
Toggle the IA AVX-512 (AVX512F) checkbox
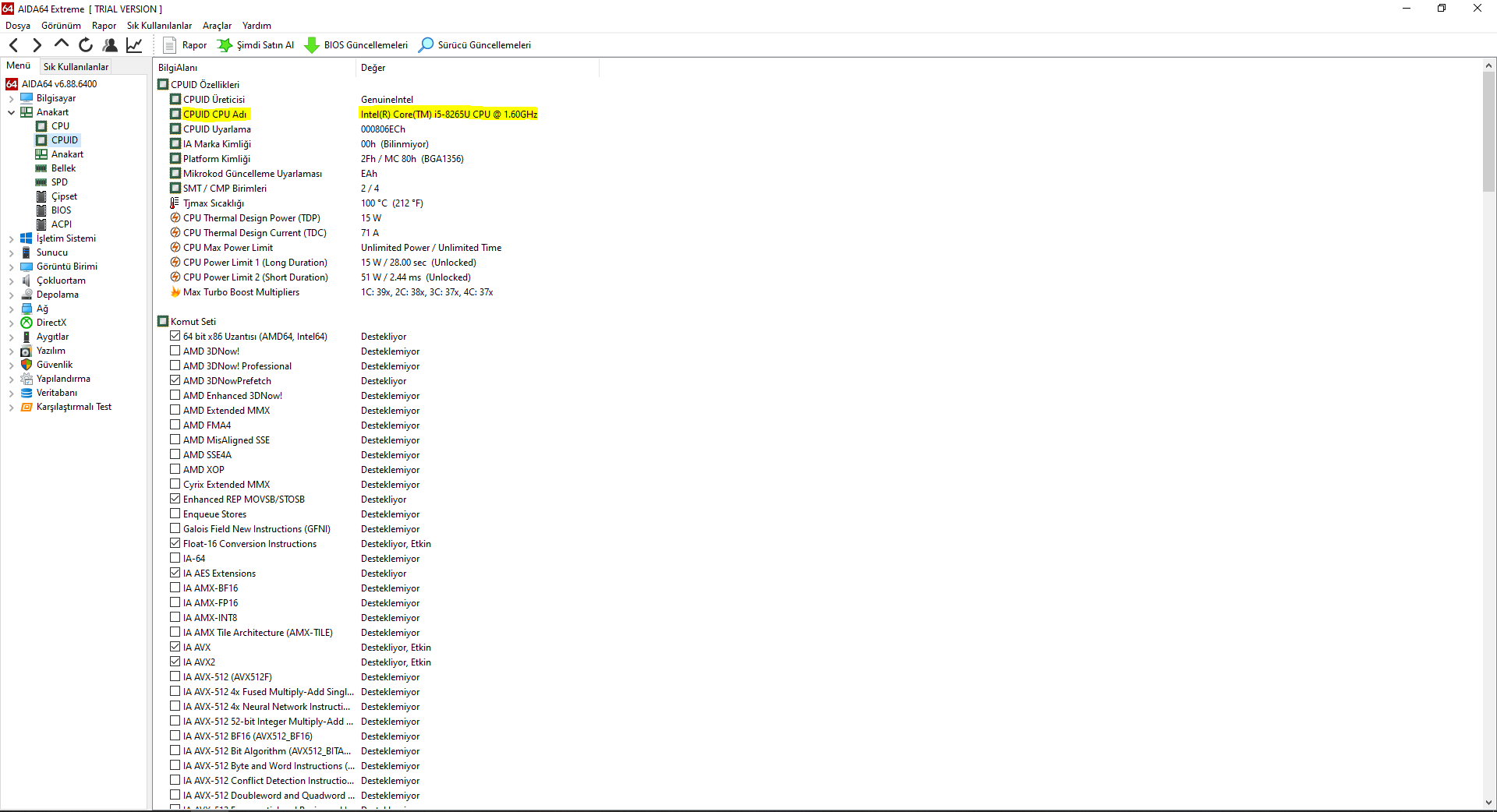coord(175,677)
